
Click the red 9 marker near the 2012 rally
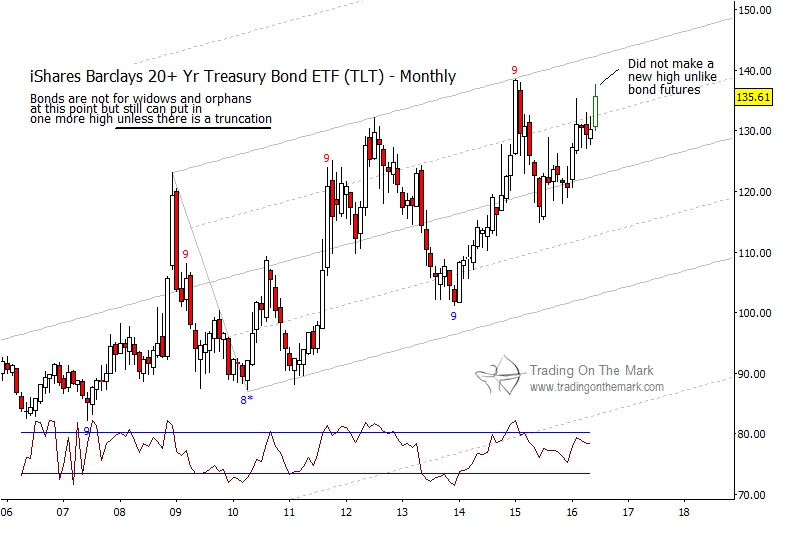326,158
